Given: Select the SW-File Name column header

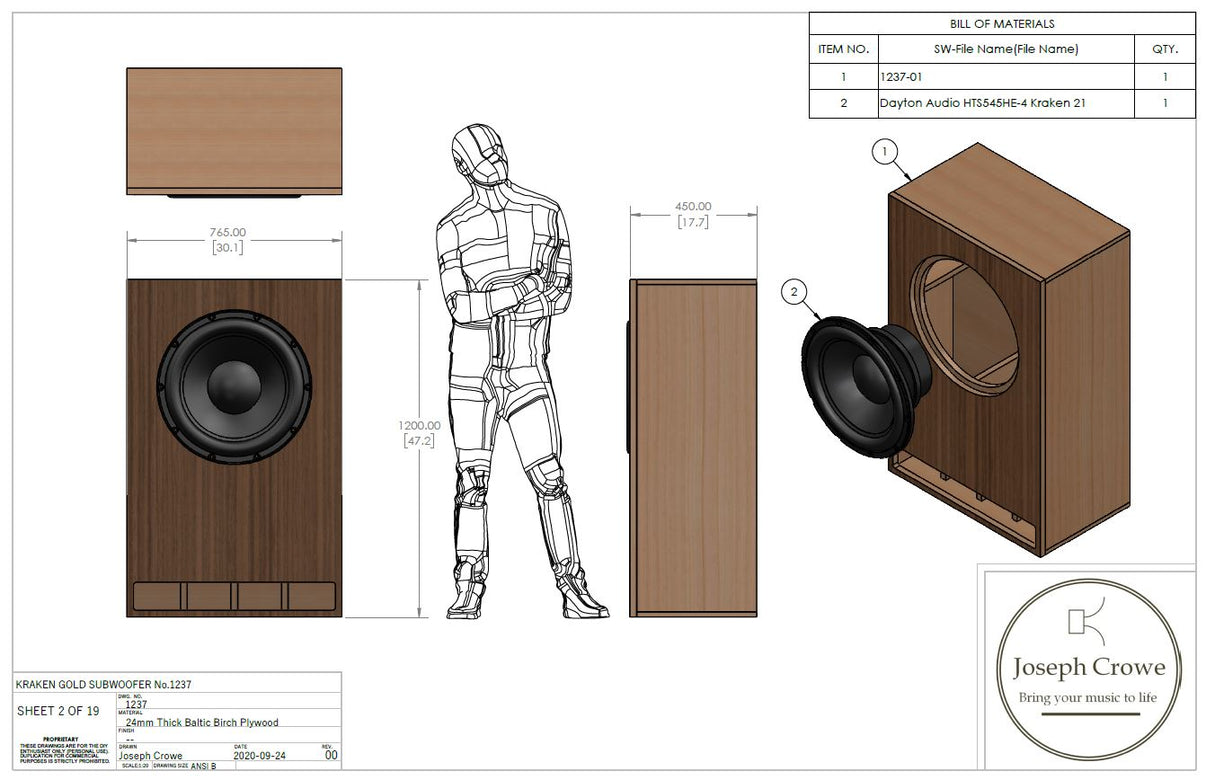Looking at the screenshot, I should pos(1004,48).
